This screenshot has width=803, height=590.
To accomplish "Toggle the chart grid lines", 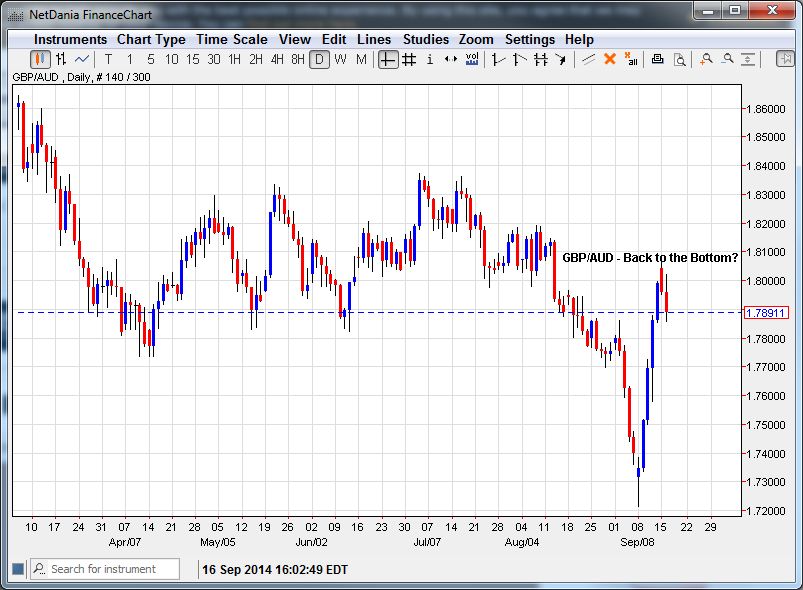I will [409, 60].
